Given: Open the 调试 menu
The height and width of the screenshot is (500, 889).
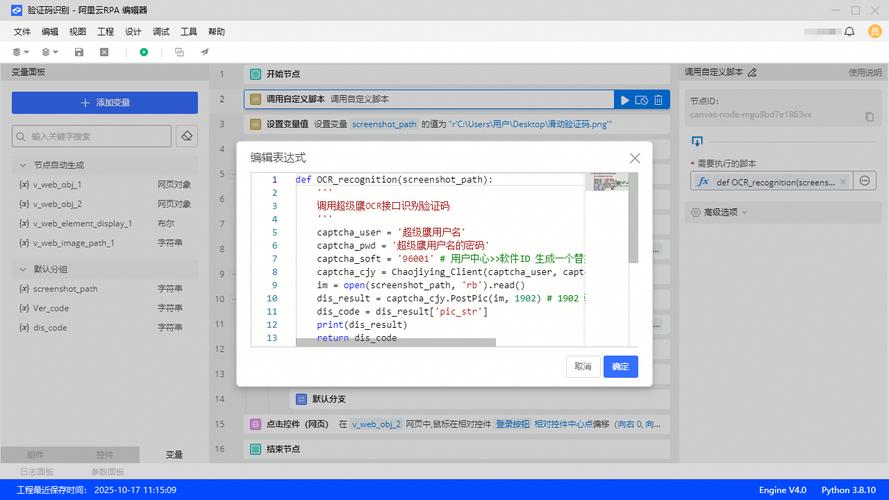Looking at the screenshot, I should point(161,32).
